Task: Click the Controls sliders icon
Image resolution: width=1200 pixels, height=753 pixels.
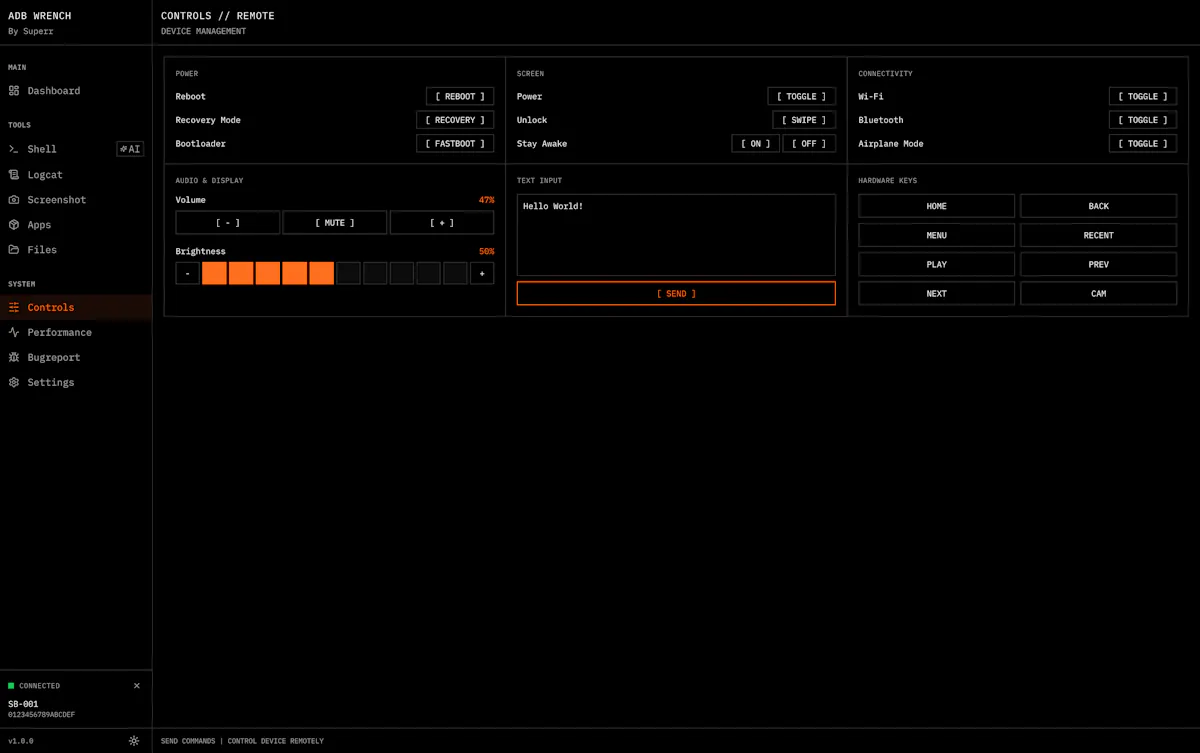Action: tap(14, 307)
